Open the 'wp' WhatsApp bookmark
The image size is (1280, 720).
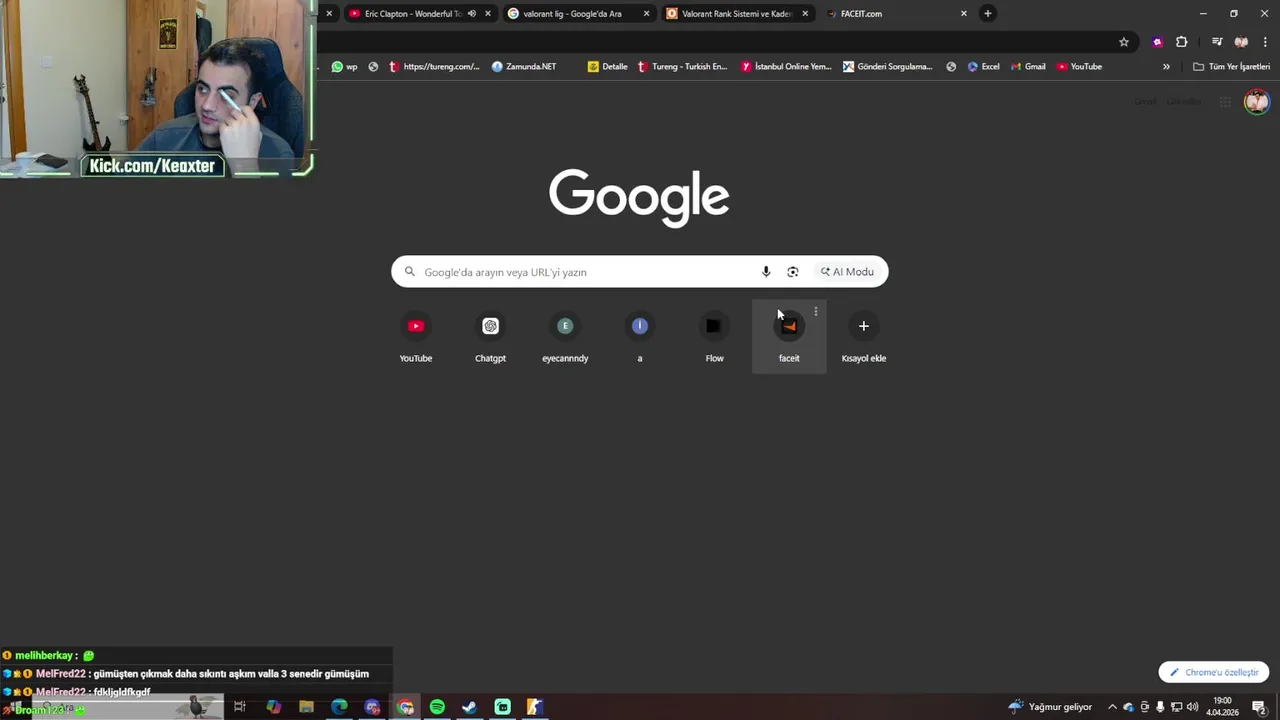(x=345, y=67)
